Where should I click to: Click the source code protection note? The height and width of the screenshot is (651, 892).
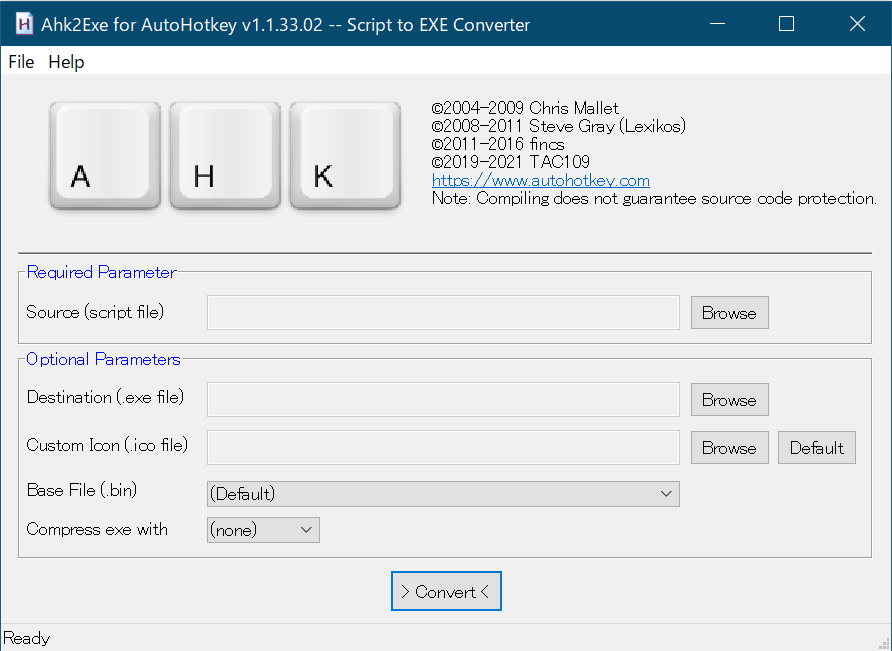(x=654, y=198)
